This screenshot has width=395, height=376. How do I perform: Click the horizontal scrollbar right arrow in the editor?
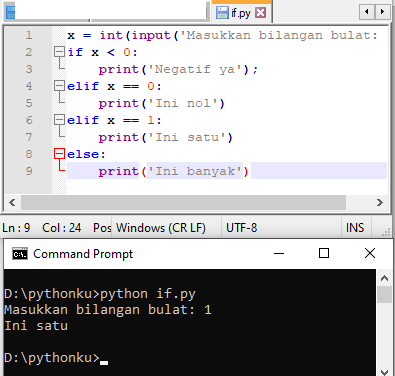tap(380, 202)
